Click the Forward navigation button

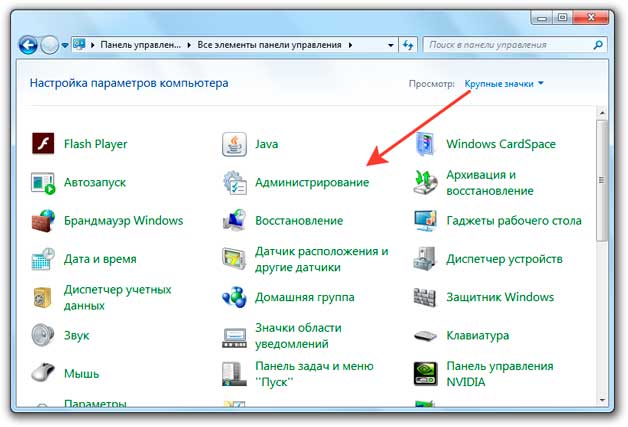click(x=50, y=45)
